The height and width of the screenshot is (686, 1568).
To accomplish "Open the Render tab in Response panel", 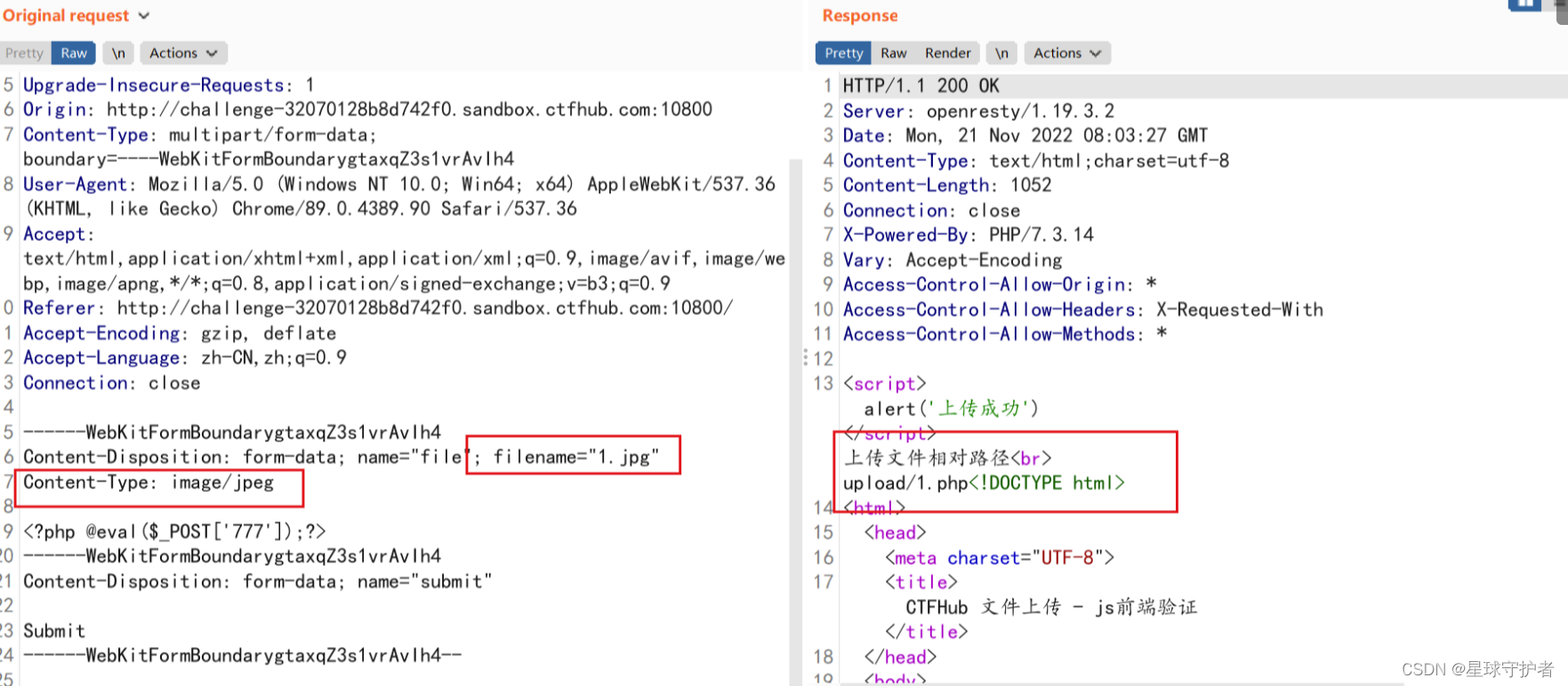I will coord(947,53).
